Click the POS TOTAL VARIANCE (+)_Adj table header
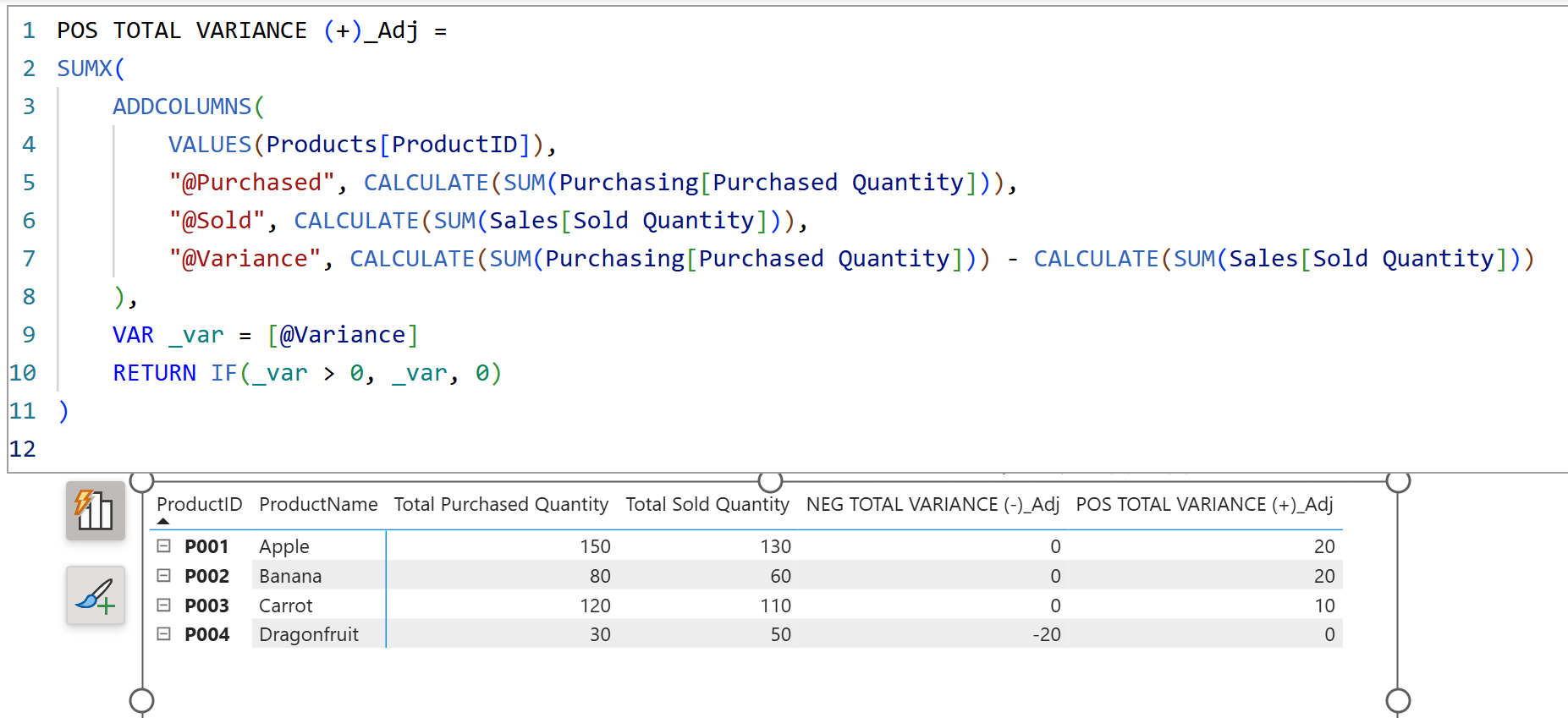 (1204, 504)
